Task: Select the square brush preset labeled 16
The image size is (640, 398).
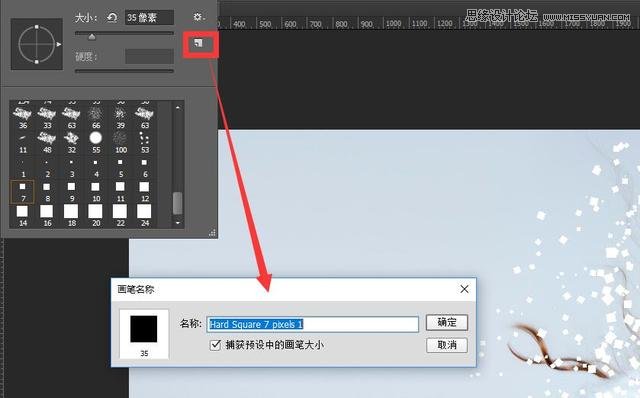Action: point(47,216)
